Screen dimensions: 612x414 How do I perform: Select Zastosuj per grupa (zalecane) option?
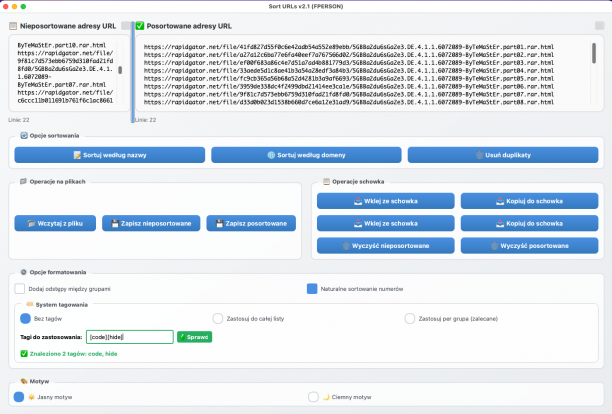point(410,318)
